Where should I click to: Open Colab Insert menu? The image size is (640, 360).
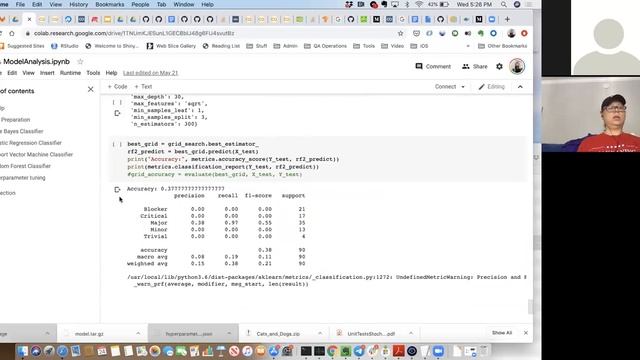[x=47, y=73]
